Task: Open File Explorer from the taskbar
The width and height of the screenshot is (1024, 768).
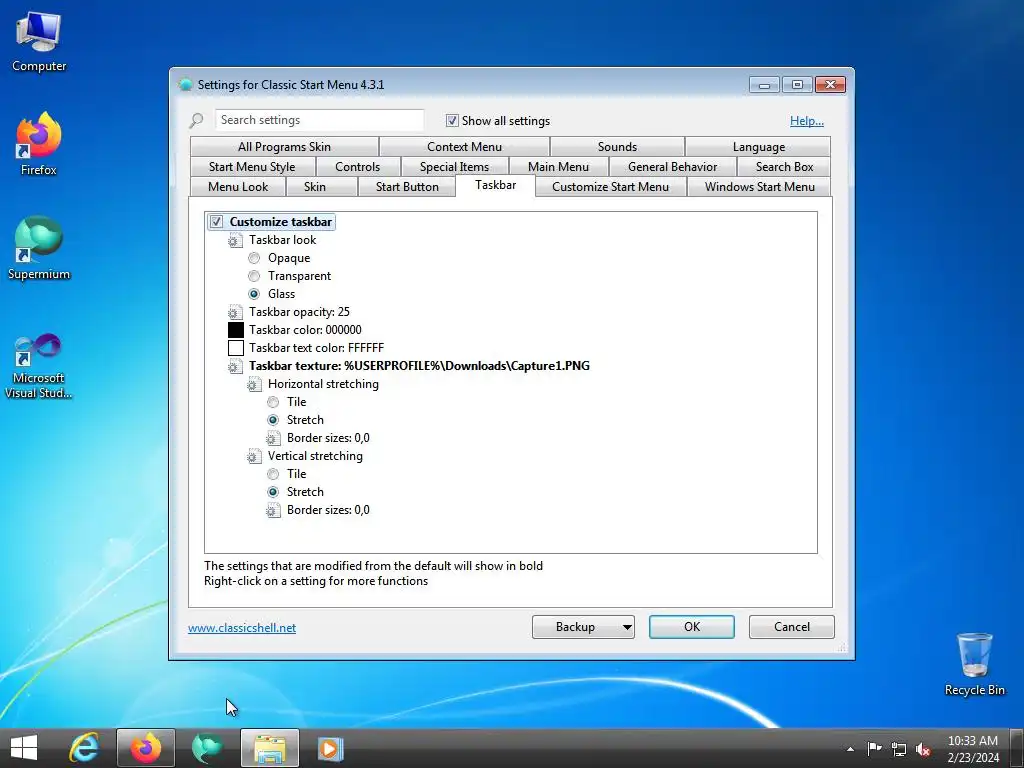Action: [270, 748]
